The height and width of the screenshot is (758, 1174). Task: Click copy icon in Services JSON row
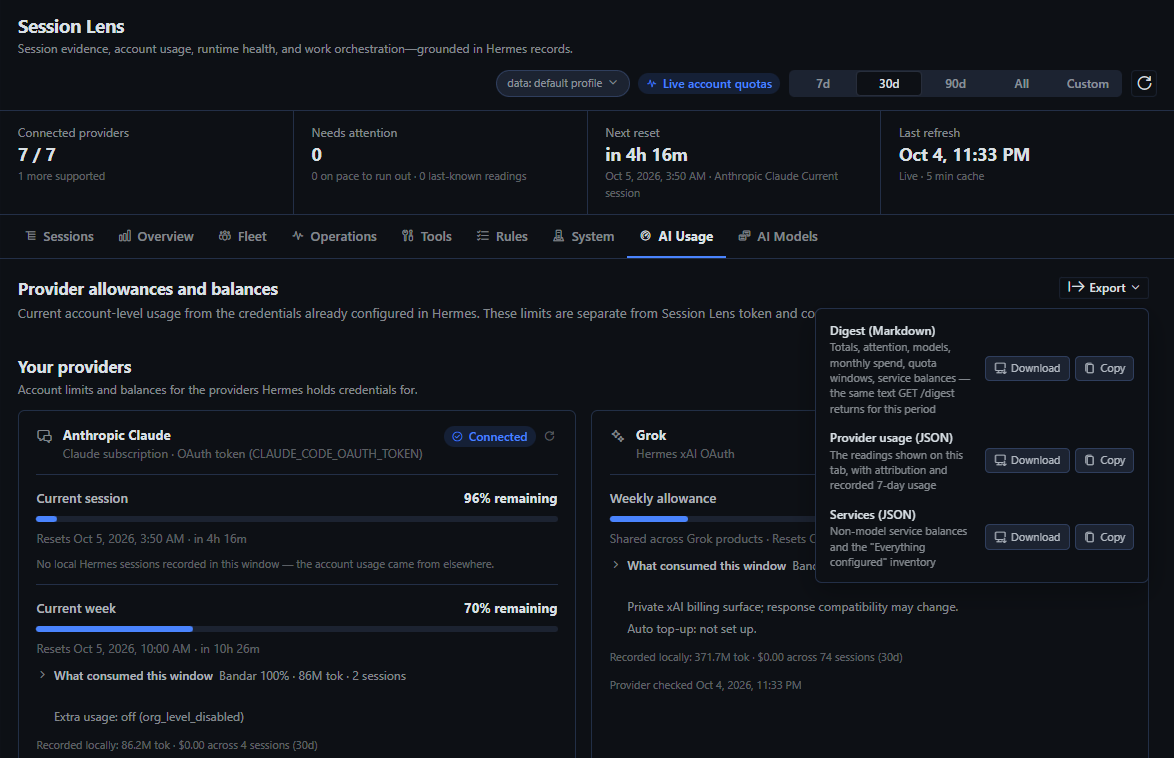point(1089,537)
